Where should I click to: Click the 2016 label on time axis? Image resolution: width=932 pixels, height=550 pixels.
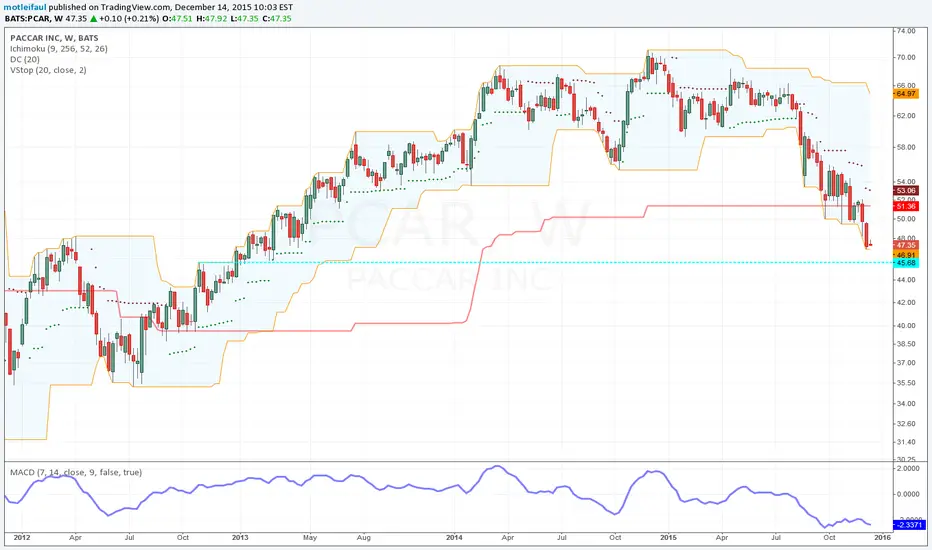(x=882, y=538)
